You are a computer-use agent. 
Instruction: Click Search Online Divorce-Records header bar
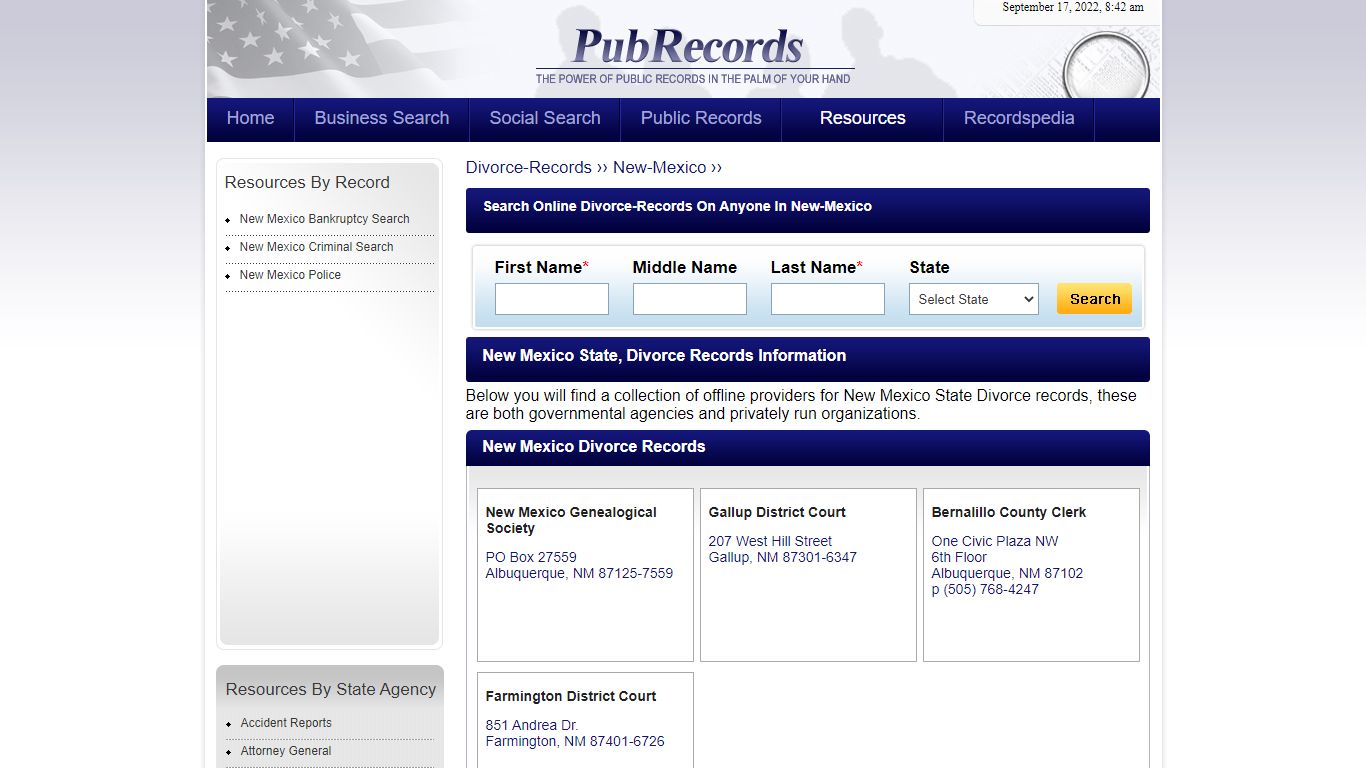pyautogui.click(x=808, y=208)
